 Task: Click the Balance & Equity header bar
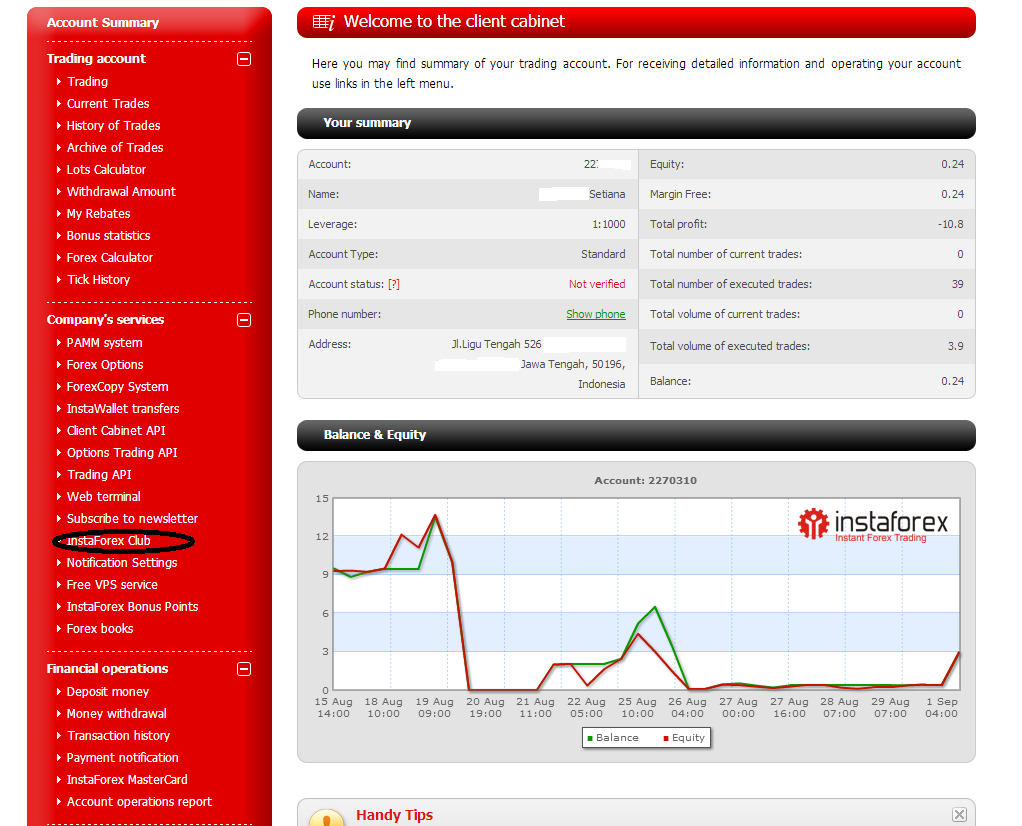pos(636,435)
